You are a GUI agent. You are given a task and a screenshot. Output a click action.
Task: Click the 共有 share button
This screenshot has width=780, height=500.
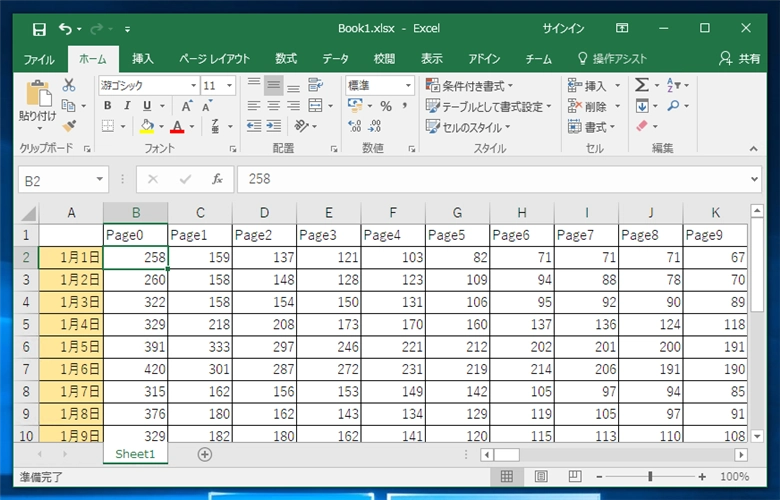(x=740, y=59)
